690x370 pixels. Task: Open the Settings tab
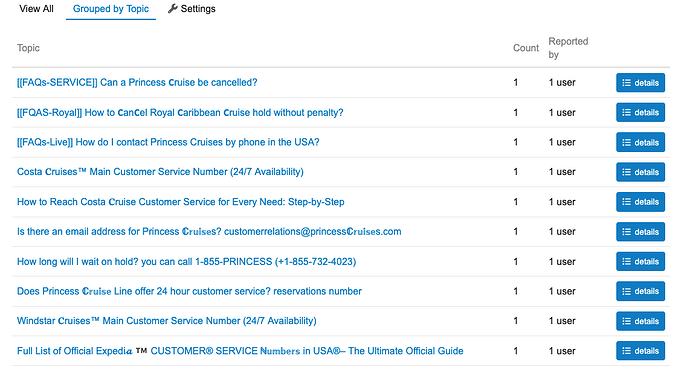pos(192,9)
